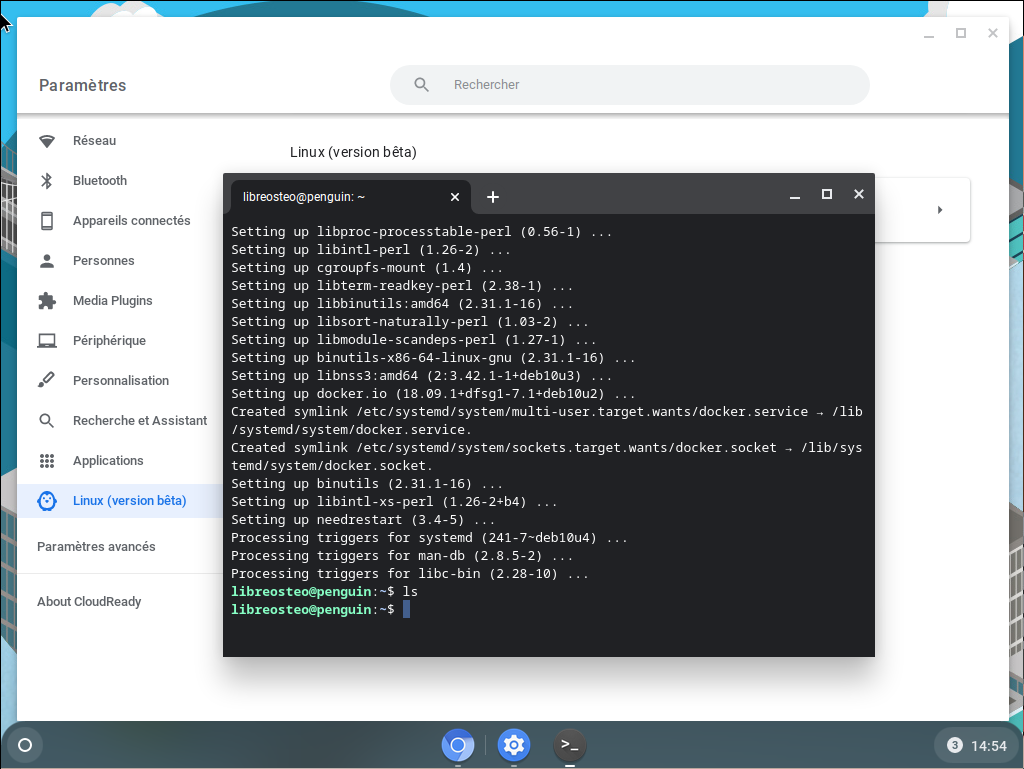
Task: Open Settings gear icon on the shelf
Action: pyautogui.click(x=514, y=745)
